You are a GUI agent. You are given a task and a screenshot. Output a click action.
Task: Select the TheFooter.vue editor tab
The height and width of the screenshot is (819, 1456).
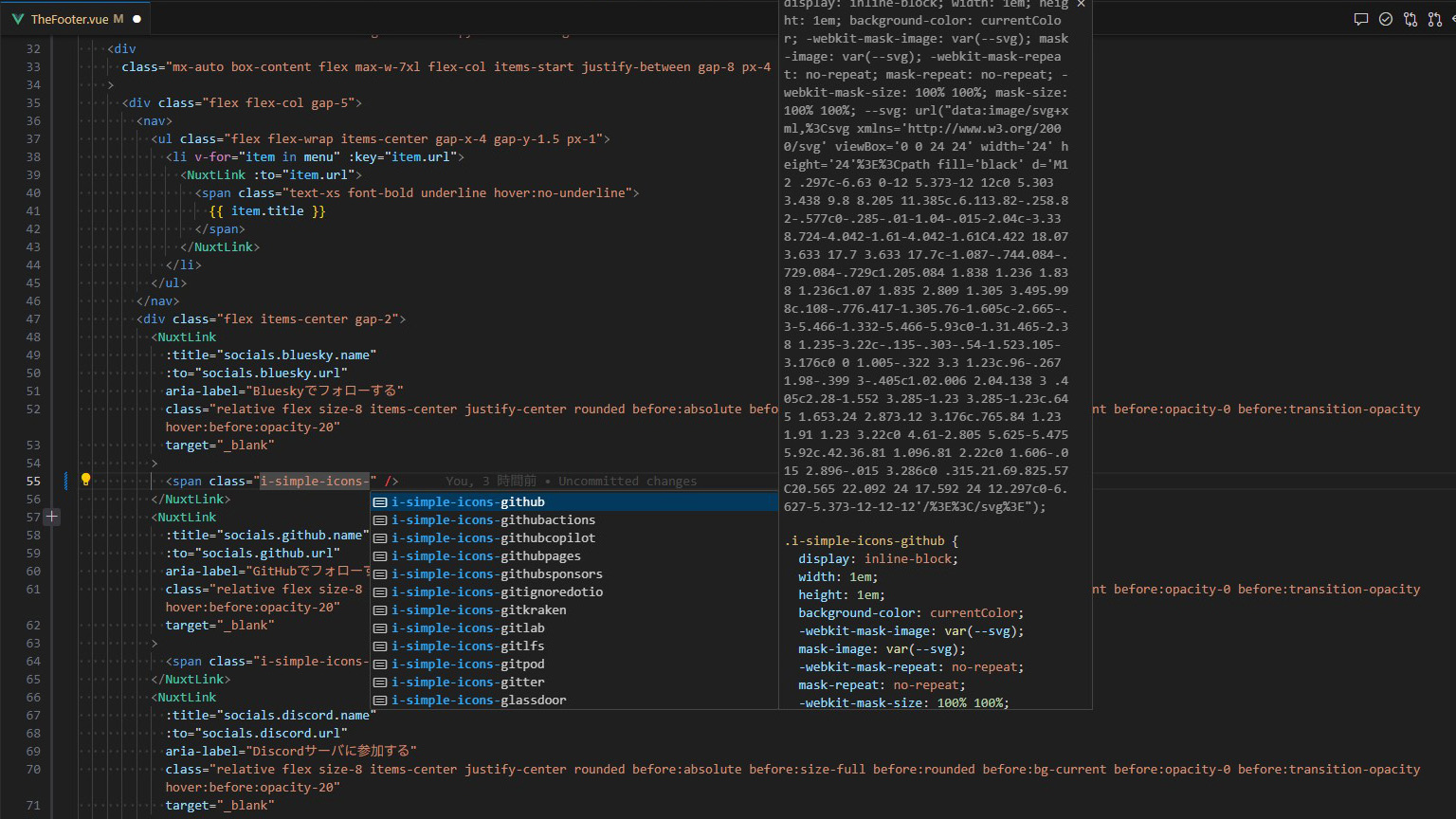click(x=76, y=19)
